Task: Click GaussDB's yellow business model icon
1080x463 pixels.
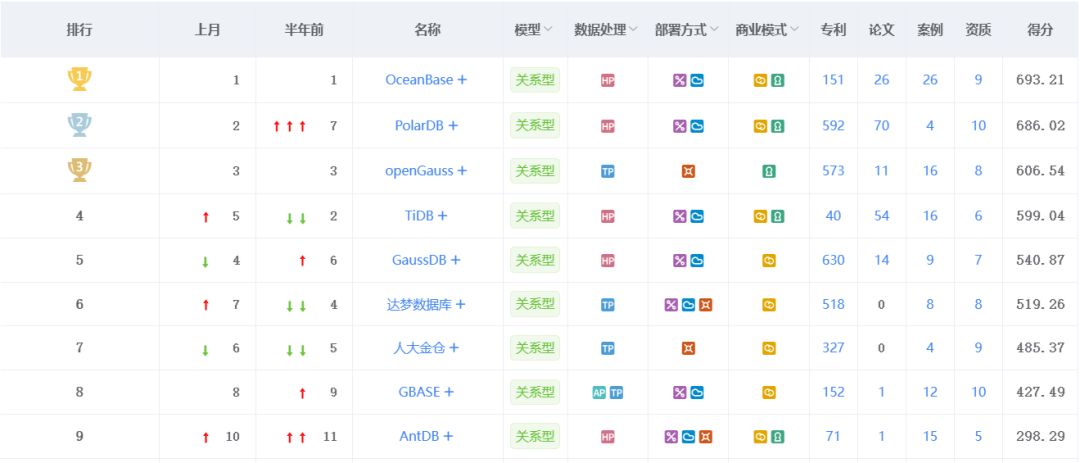Action: pyautogui.click(x=769, y=260)
